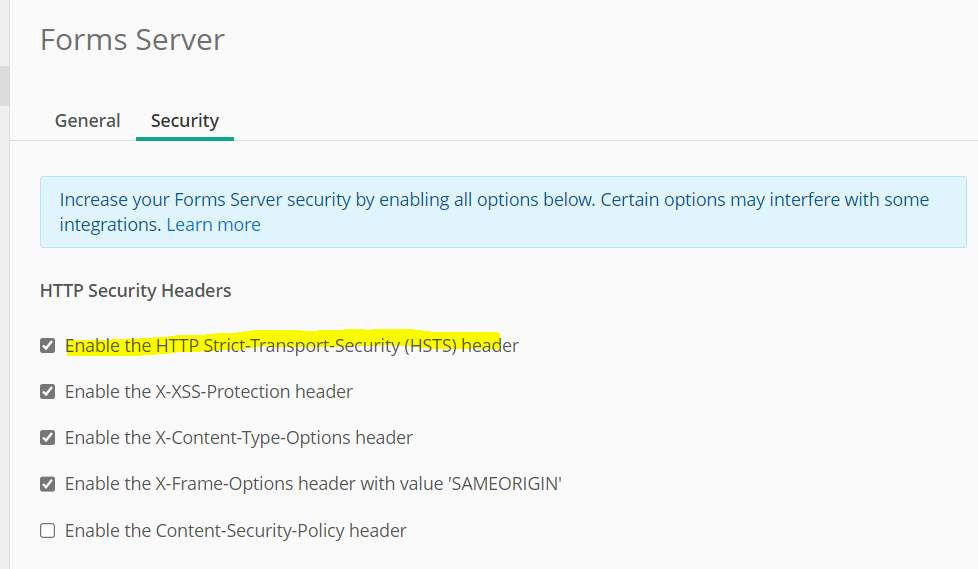Screen dimensions: 978x569
Task: Click the green underline beneath Security tab
Action: 185,139
